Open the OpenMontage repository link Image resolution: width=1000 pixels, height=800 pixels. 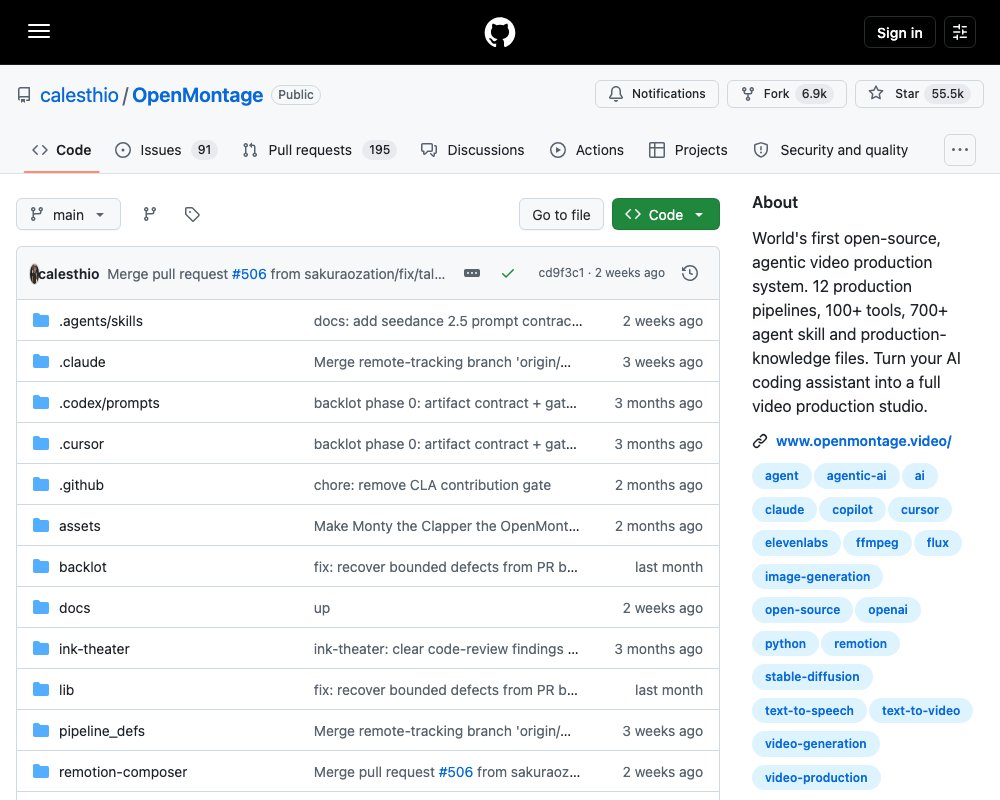point(197,95)
